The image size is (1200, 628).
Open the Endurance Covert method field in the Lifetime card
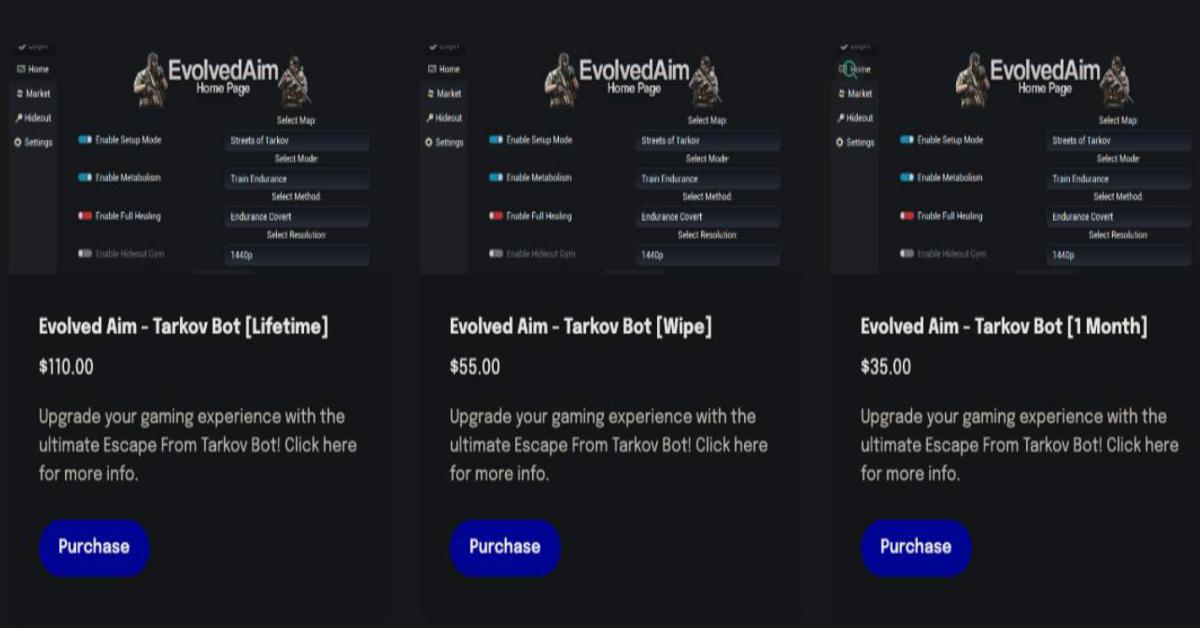point(297,217)
